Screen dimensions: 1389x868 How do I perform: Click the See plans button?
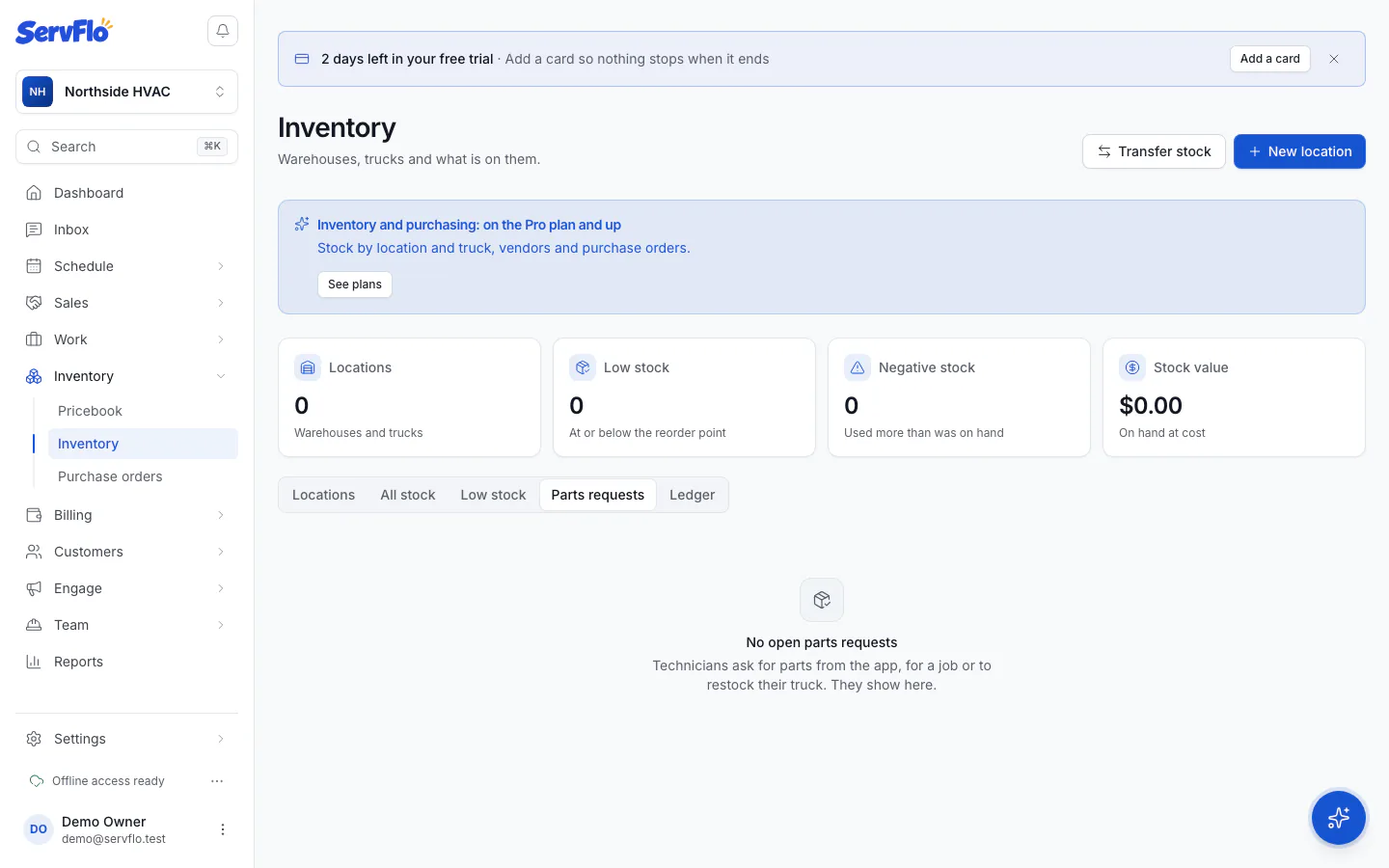click(355, 285)
